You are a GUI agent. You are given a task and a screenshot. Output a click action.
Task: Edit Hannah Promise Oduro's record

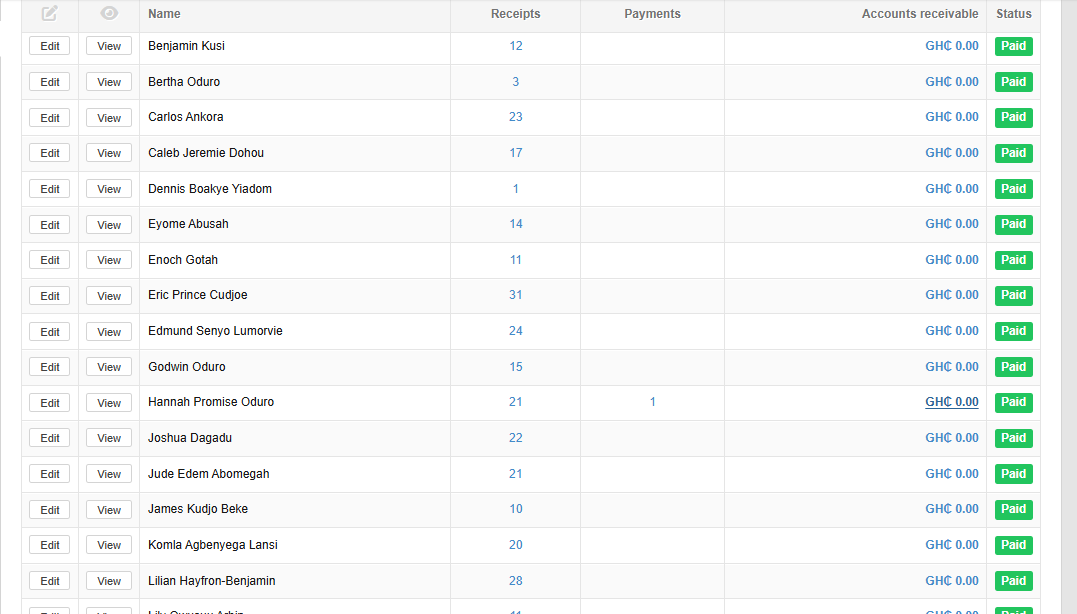coord(49,402)
